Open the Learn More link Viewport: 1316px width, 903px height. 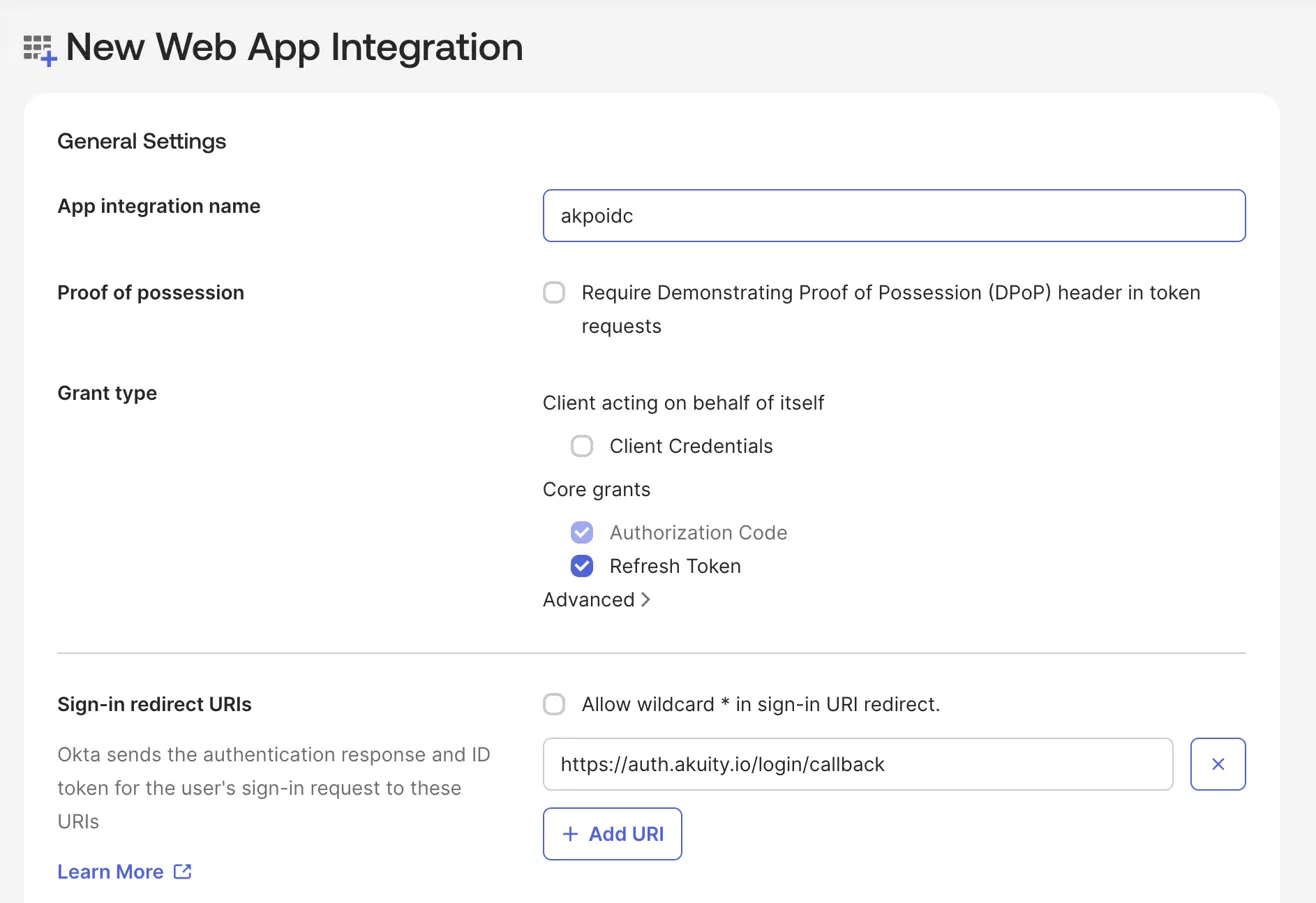pos(110,871)
